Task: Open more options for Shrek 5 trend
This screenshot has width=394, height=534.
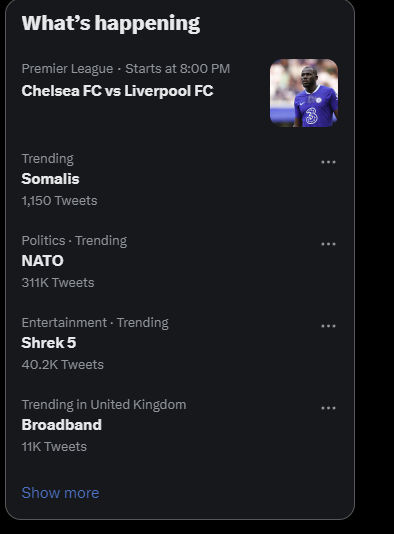Action: click(x=328, y=326)
